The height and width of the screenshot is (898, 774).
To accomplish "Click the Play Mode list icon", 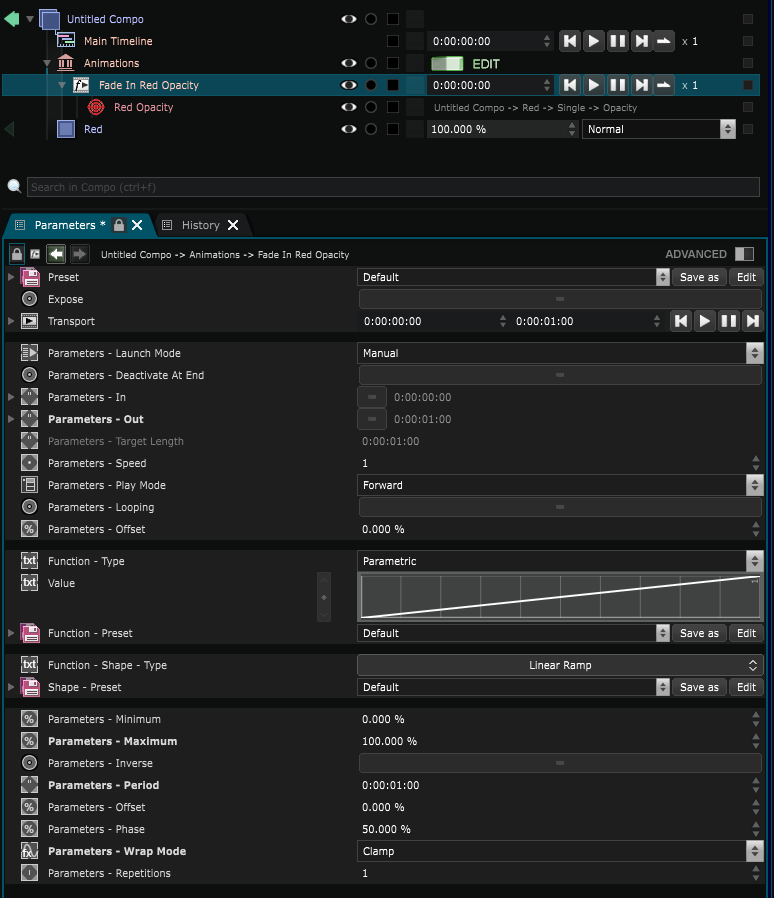I will pyautogui.click(x=29, y=485).
